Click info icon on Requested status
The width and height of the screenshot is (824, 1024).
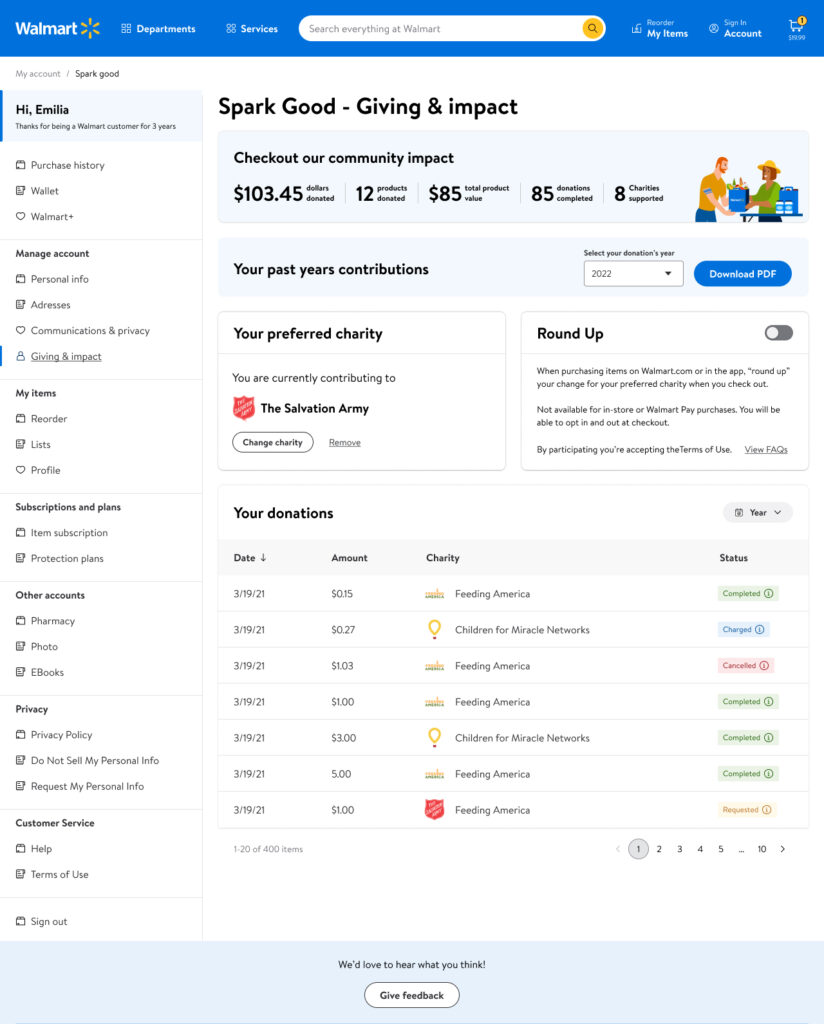[767, 810]
